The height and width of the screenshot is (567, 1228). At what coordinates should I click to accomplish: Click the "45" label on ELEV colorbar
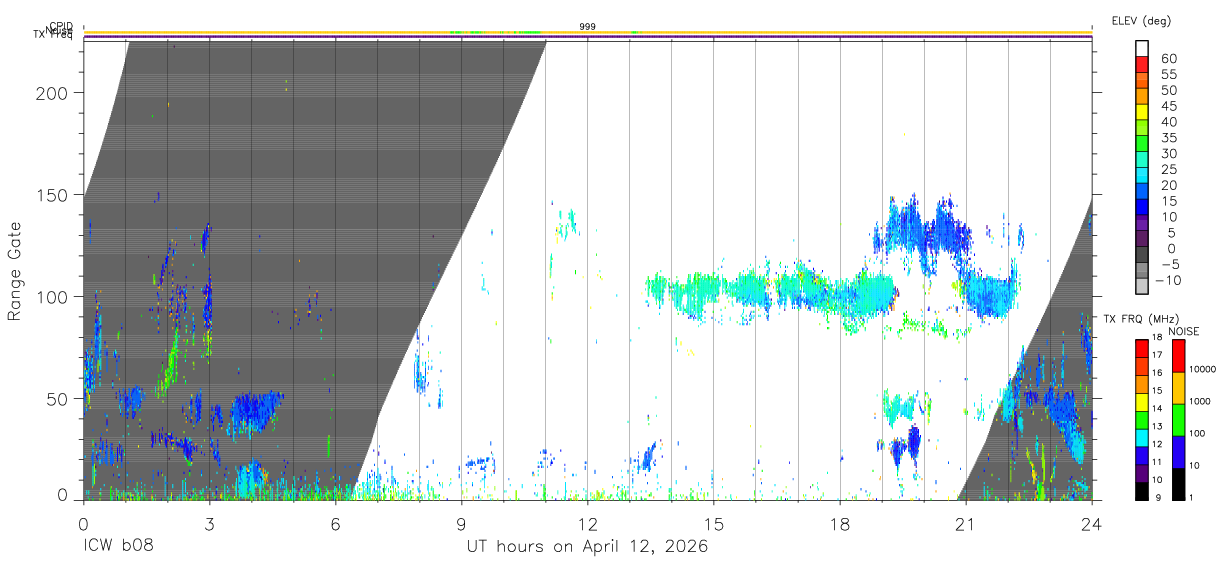(x=1168, y=106)
